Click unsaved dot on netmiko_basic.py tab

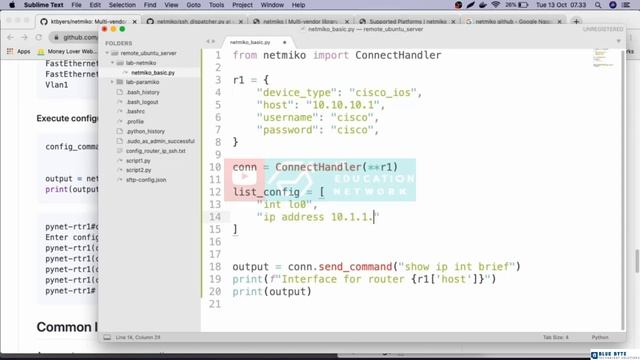[284, 42]
